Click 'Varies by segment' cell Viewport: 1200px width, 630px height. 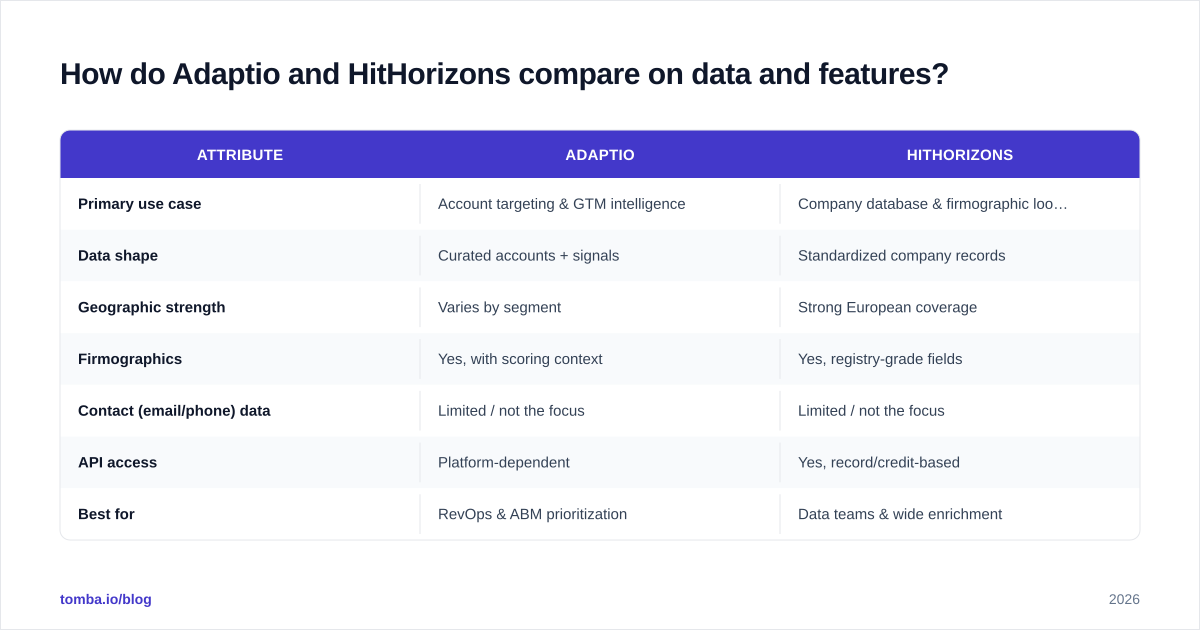500,308
